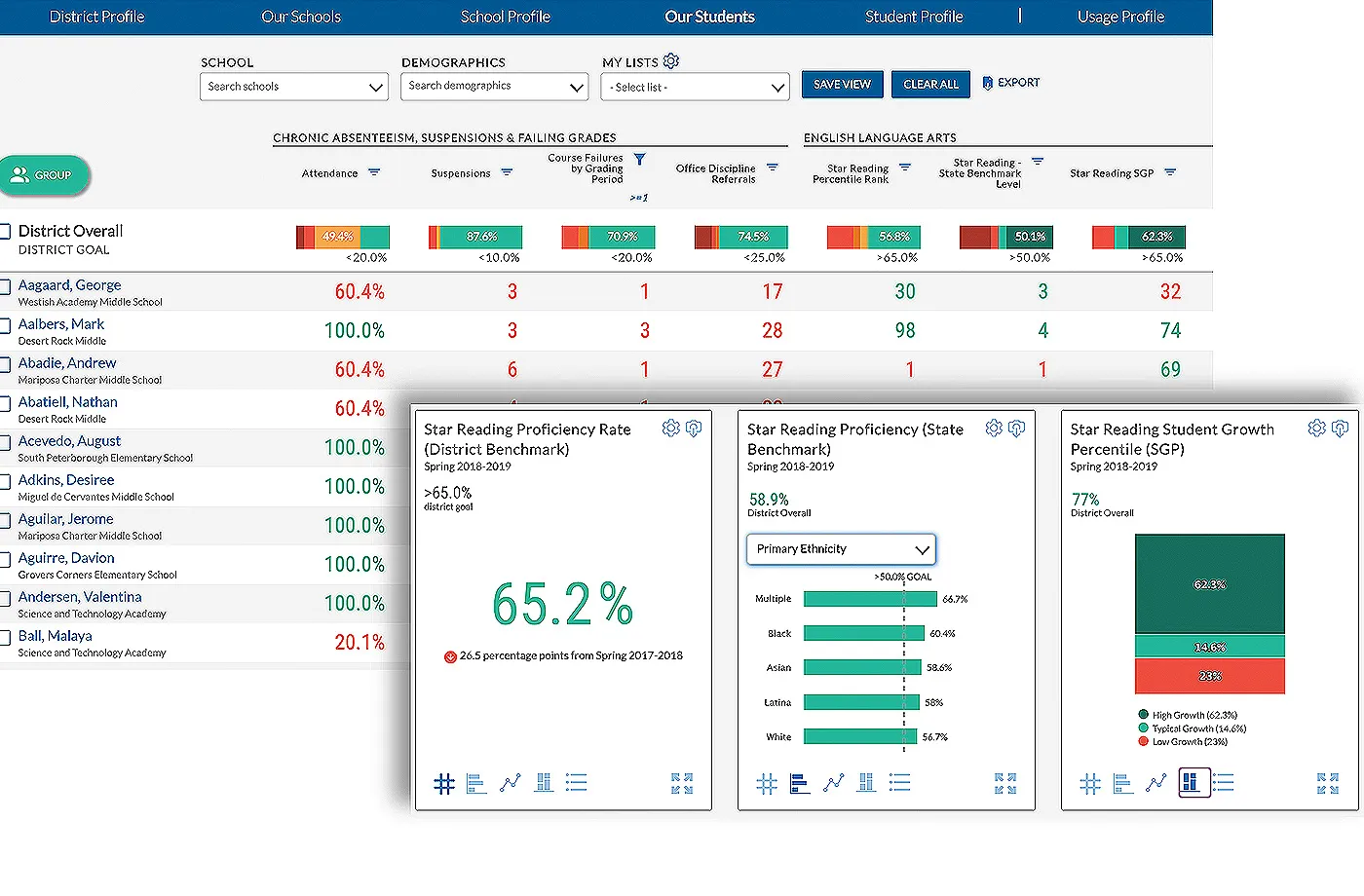Check the District Overall checkbox
The width and height of the screenshot is (1364, 896).
[x=6, y=231]
